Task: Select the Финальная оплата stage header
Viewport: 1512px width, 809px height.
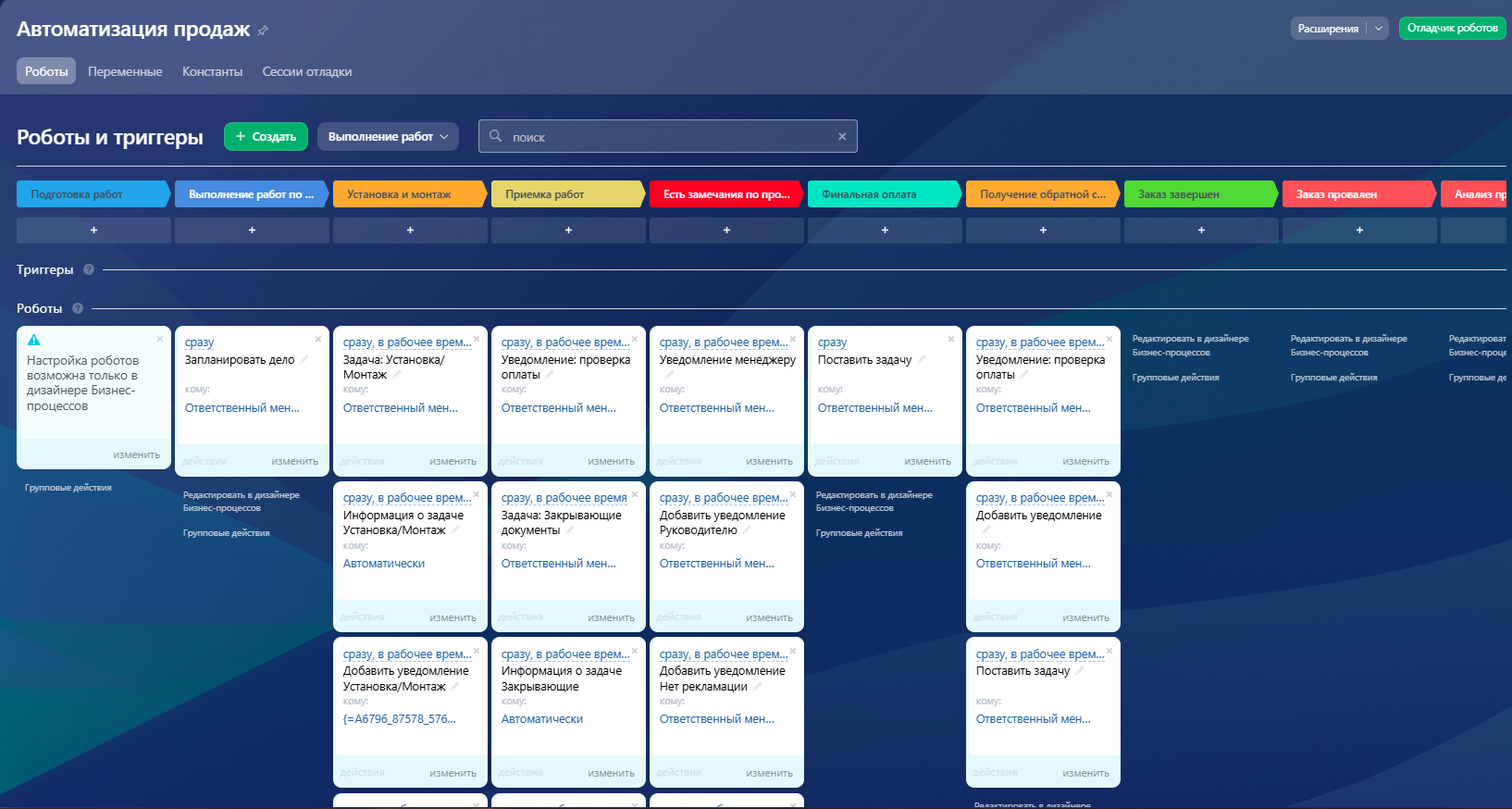Action: (885, 194)
